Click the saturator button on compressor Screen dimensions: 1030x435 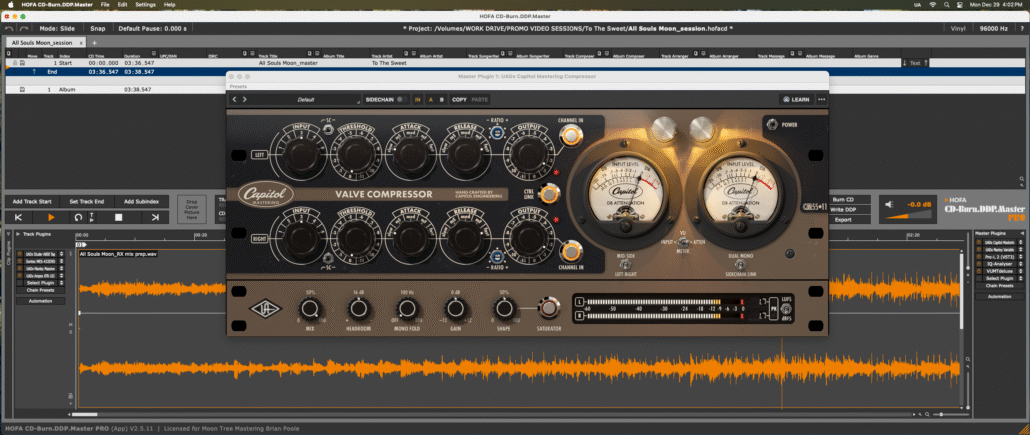(x=547, y=306)
